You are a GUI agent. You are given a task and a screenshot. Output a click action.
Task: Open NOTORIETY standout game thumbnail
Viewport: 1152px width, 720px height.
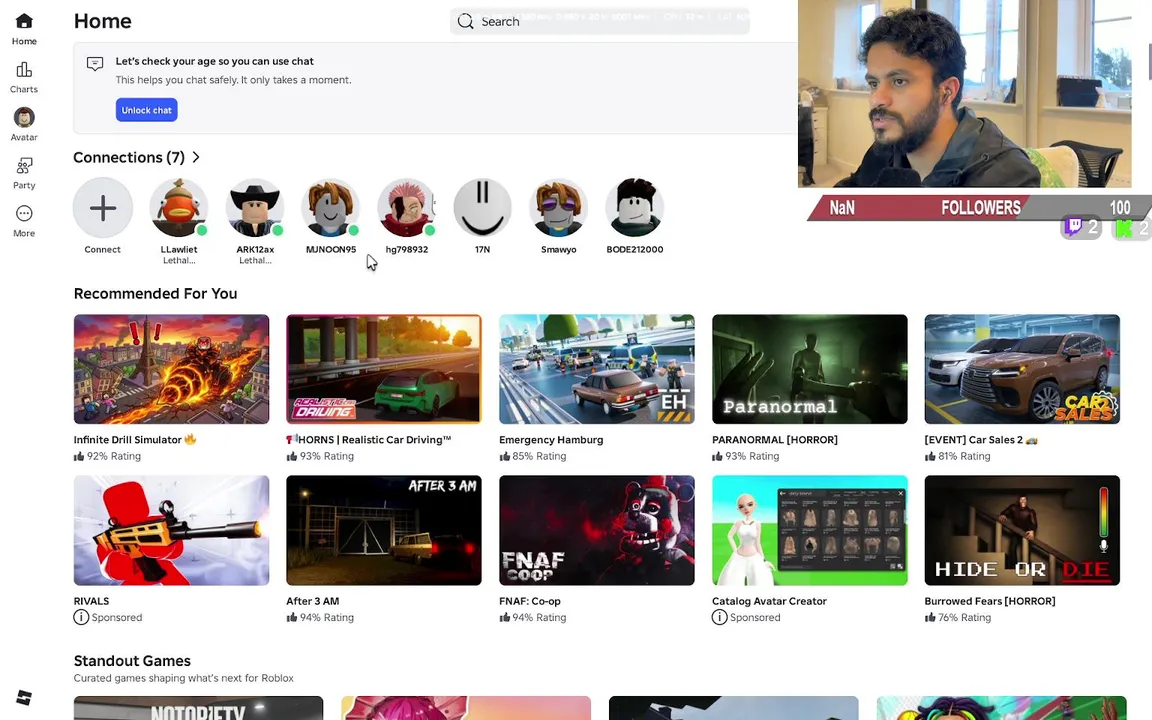(x=198, y=708)
